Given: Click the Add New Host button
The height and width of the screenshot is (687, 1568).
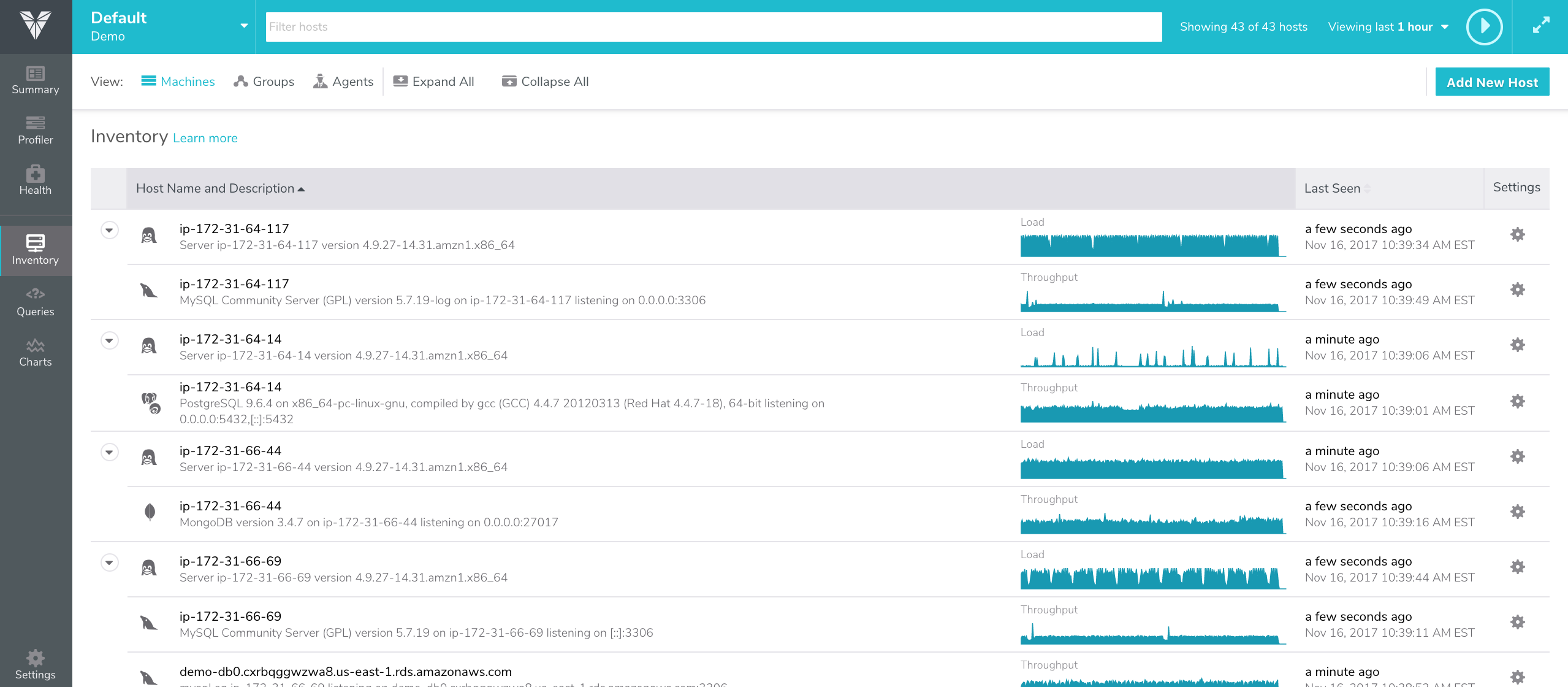Looking at the screenshot, I should click(x=1491, y=82).
